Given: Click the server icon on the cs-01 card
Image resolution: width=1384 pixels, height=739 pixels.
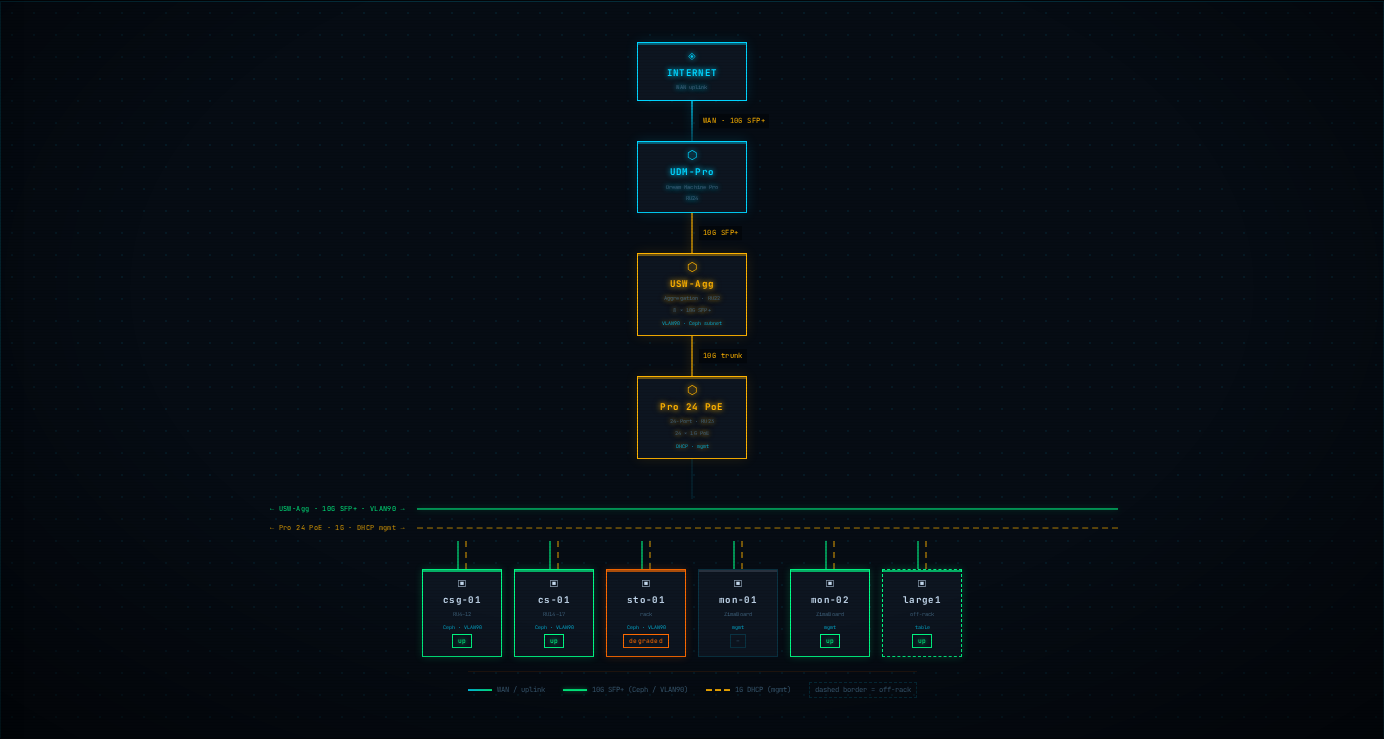Looking at the screenshot, I should (554, 583).
